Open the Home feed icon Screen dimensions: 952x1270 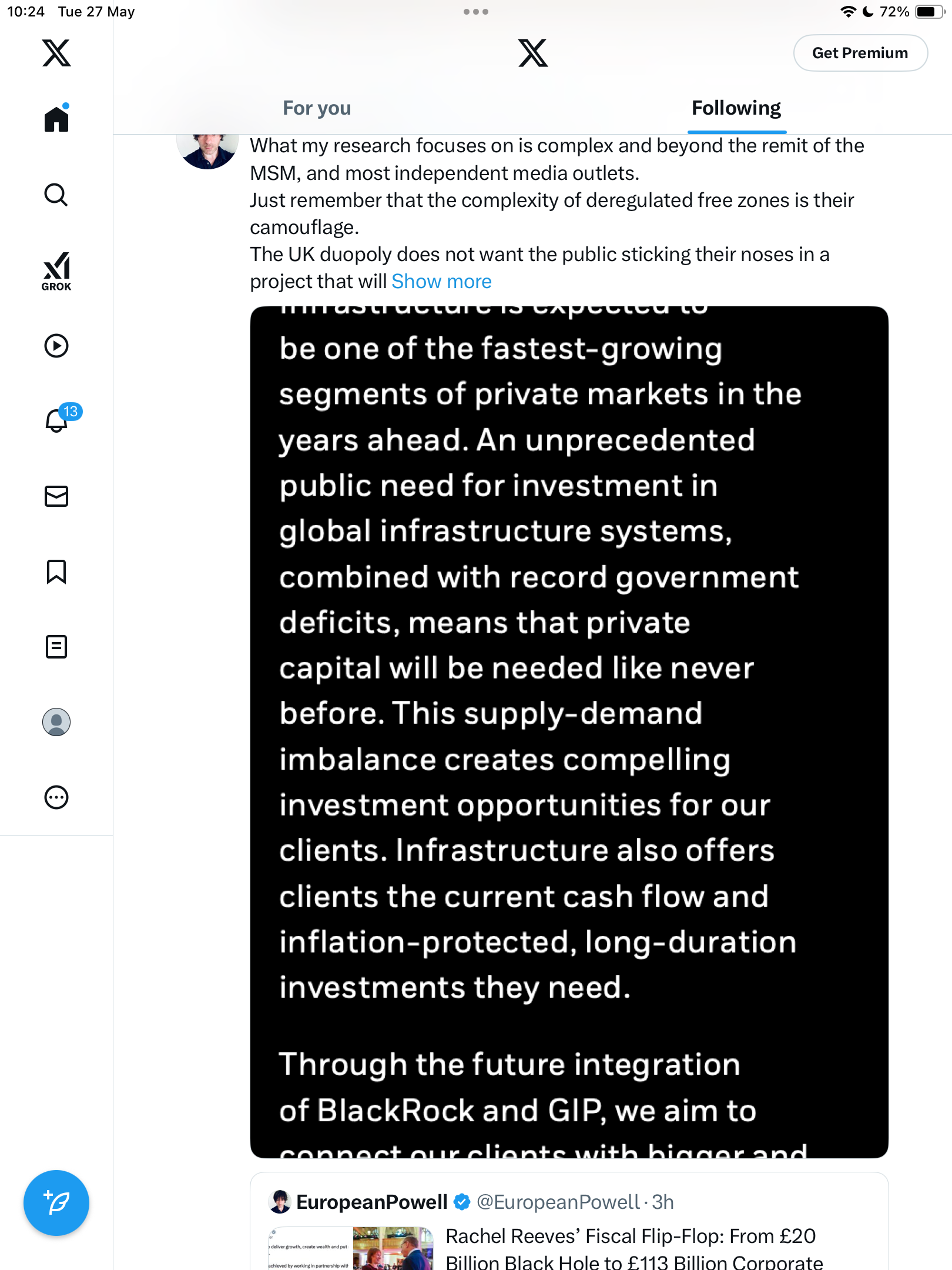click(56, 119)
